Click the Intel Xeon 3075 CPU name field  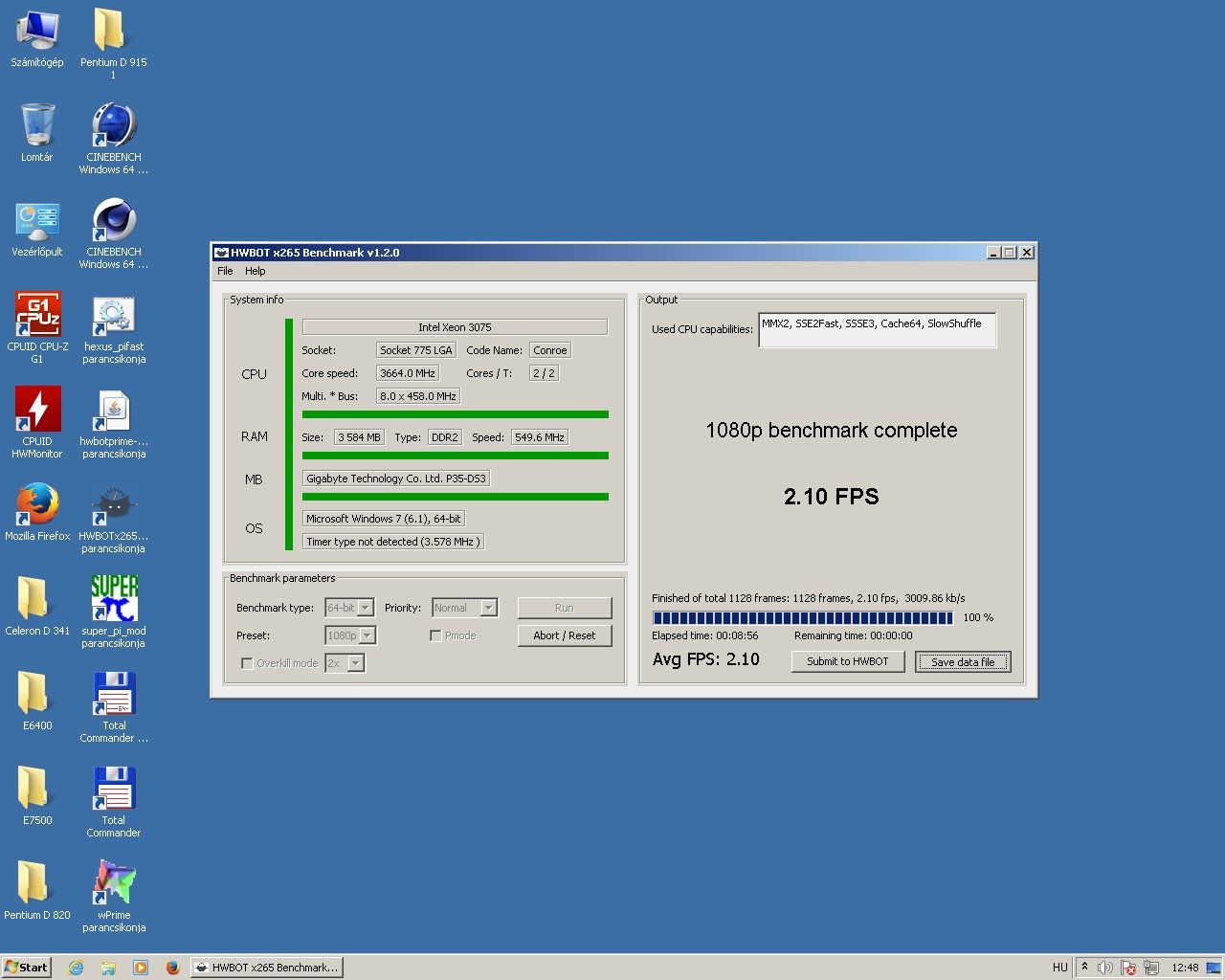(x=455, y=327)
